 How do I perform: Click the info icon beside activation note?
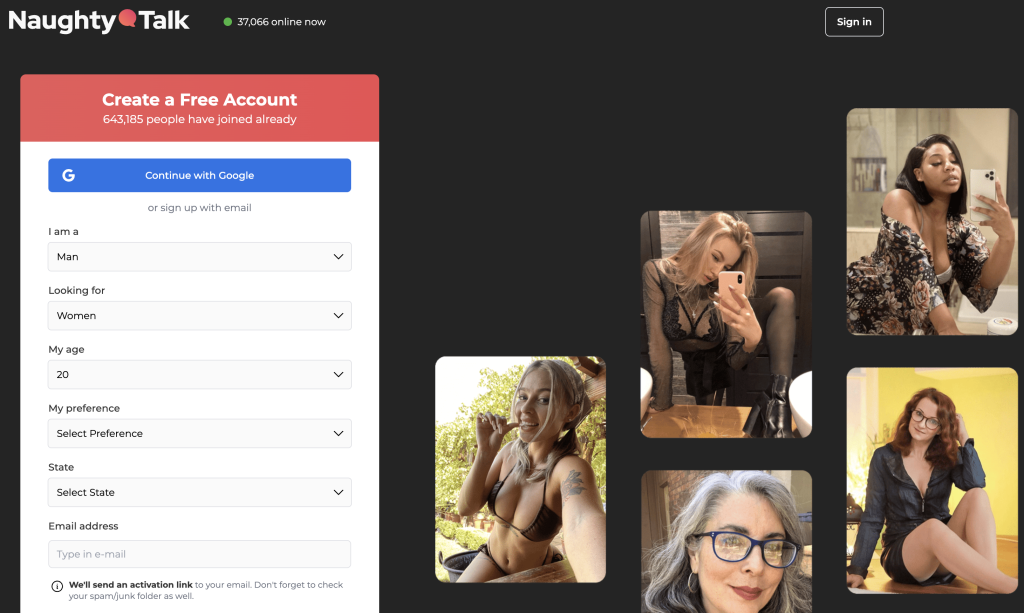[57, 586]
